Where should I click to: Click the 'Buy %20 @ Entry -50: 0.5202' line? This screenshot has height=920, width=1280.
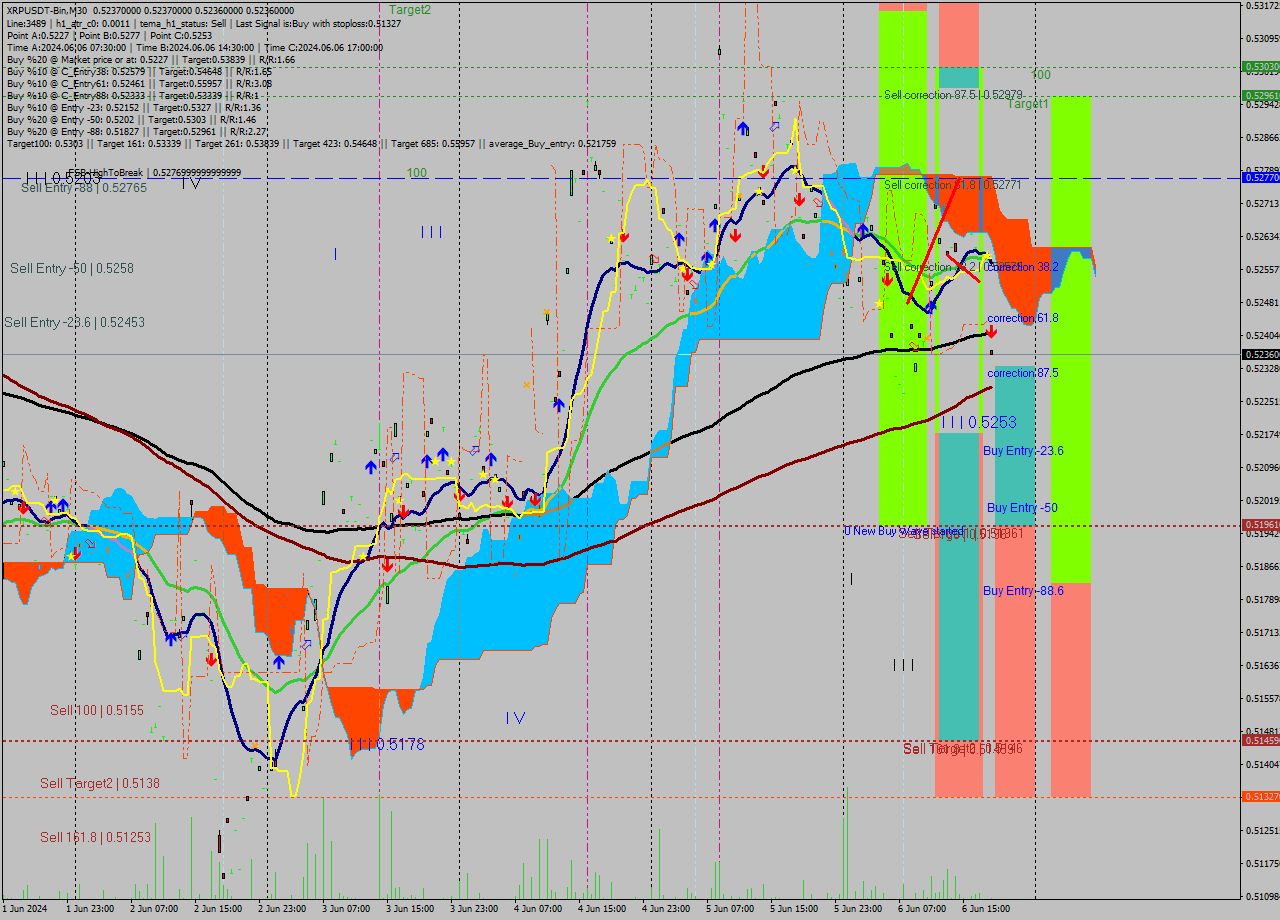tap(133, 119)
